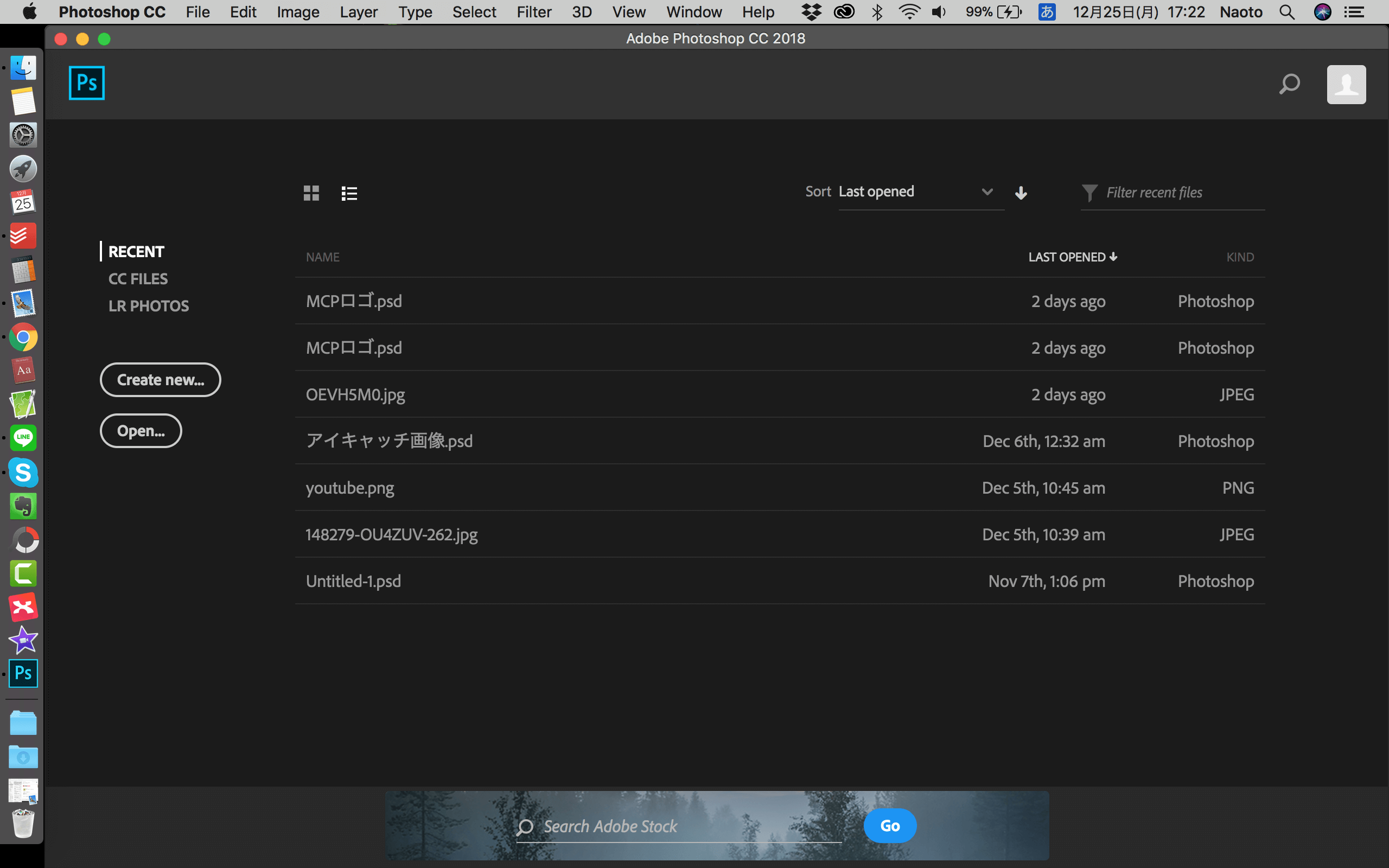1389x868 pixels.
Task: Click the battery 99% status
Action: [993, 11]
